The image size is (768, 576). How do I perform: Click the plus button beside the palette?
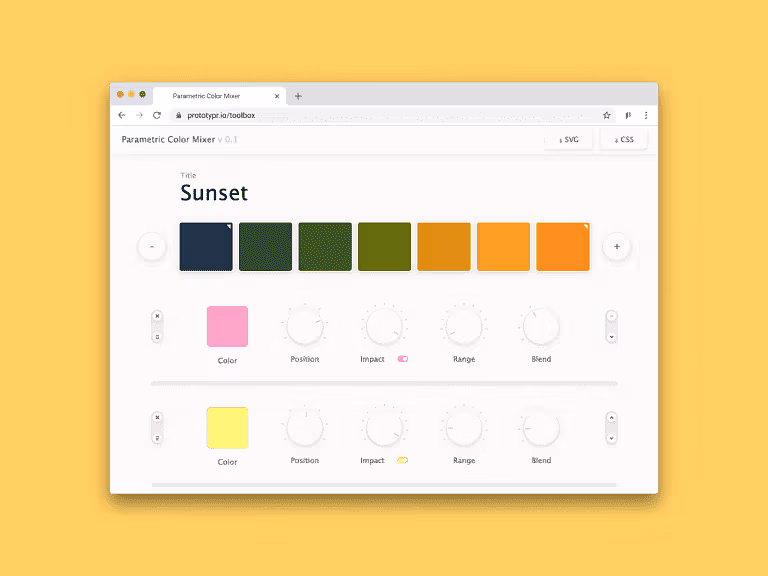tap(616, 246)
